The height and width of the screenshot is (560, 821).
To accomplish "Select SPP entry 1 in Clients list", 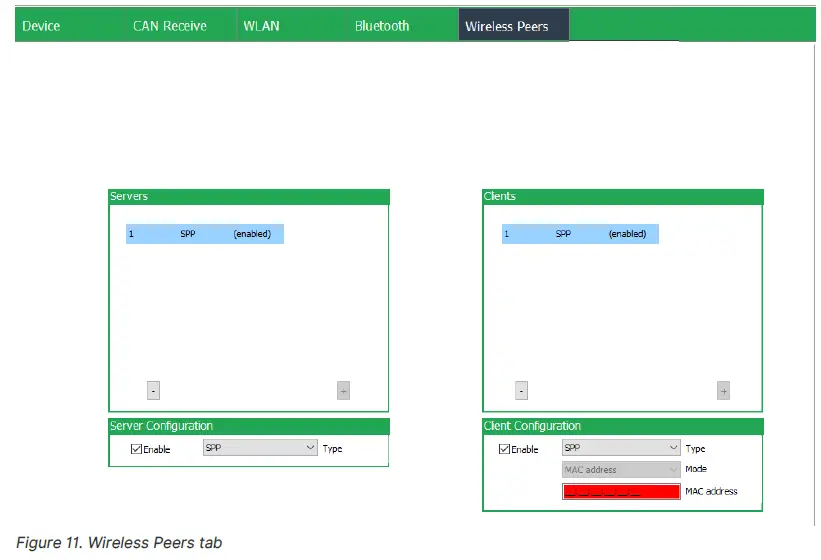I will 580,234.
